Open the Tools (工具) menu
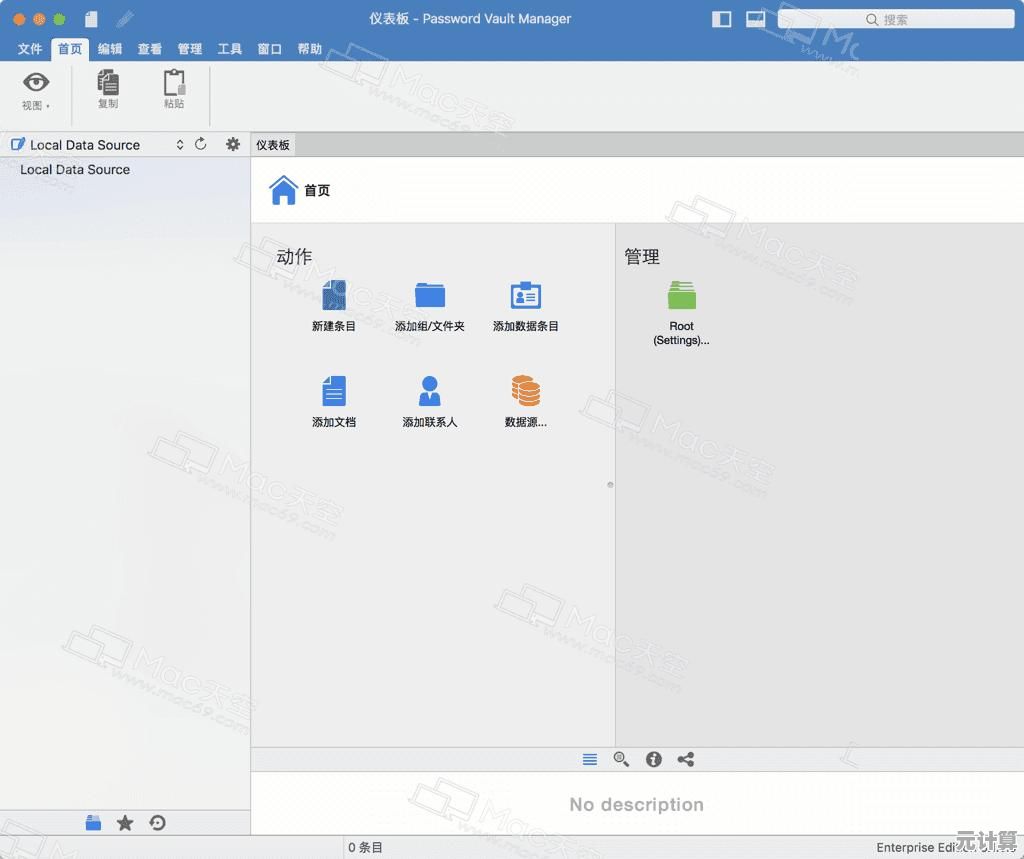This screenshot has height=859, width=1024. point(230,49)
